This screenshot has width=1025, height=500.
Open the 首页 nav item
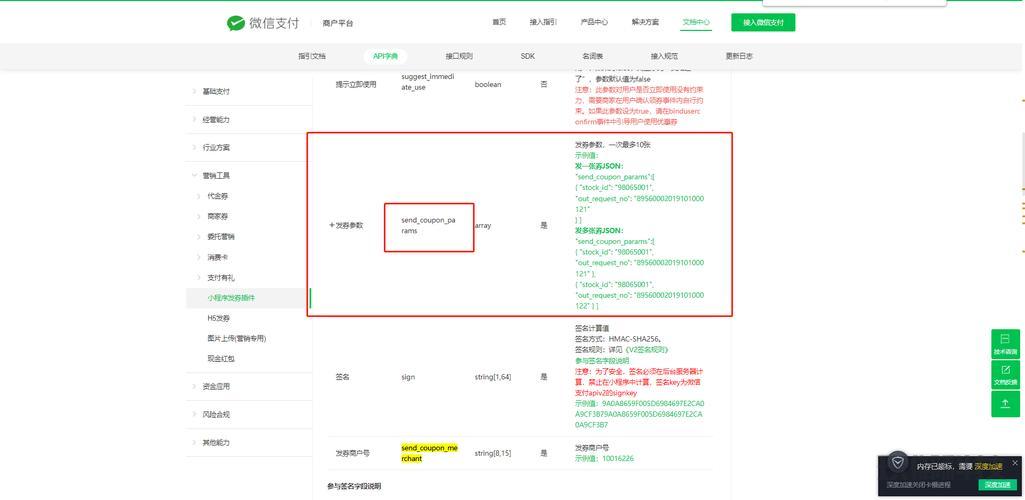[x=499, y=22]
